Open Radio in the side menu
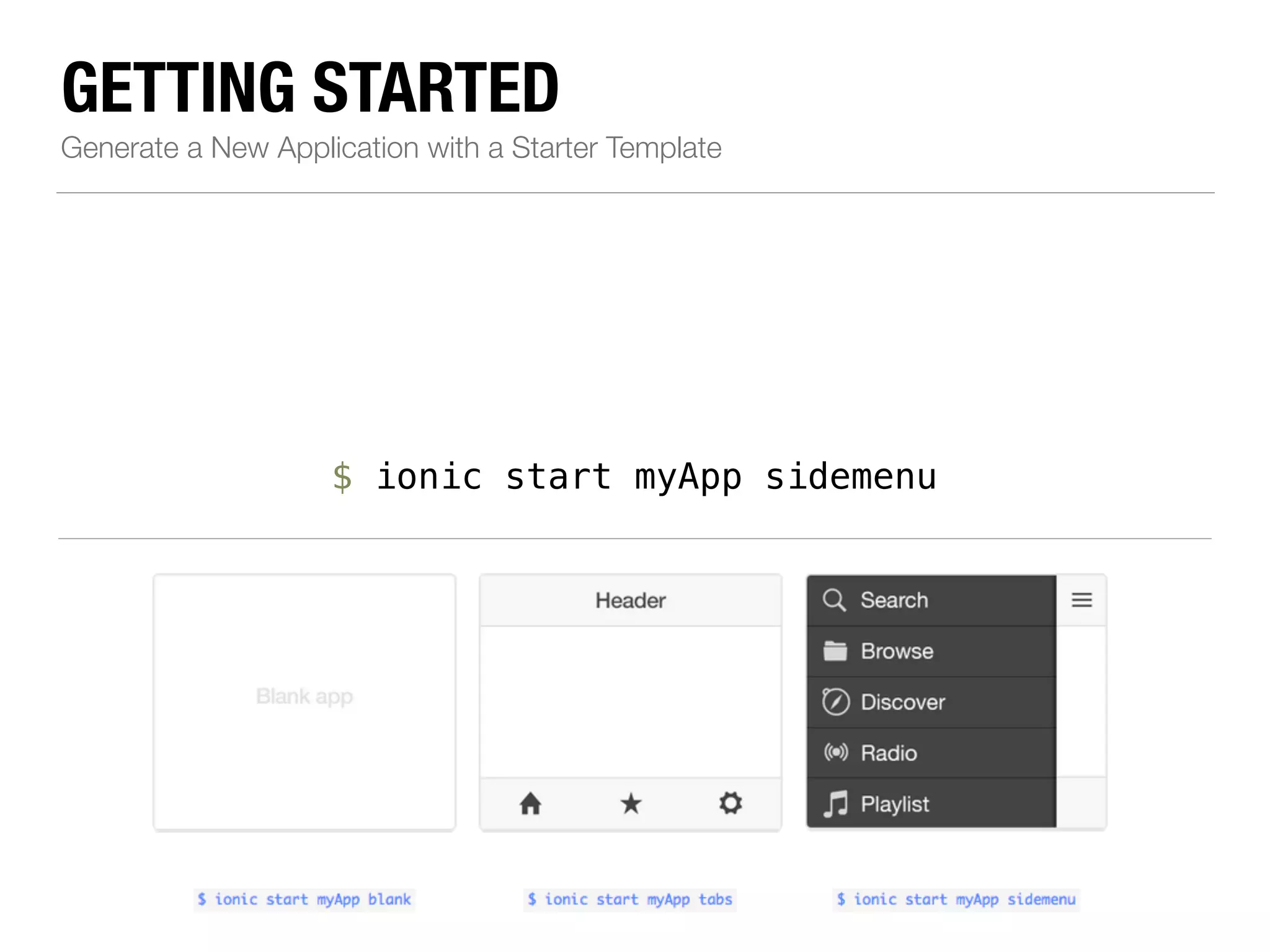Screen dimensions: 1270x952 (x=931, y=752)
